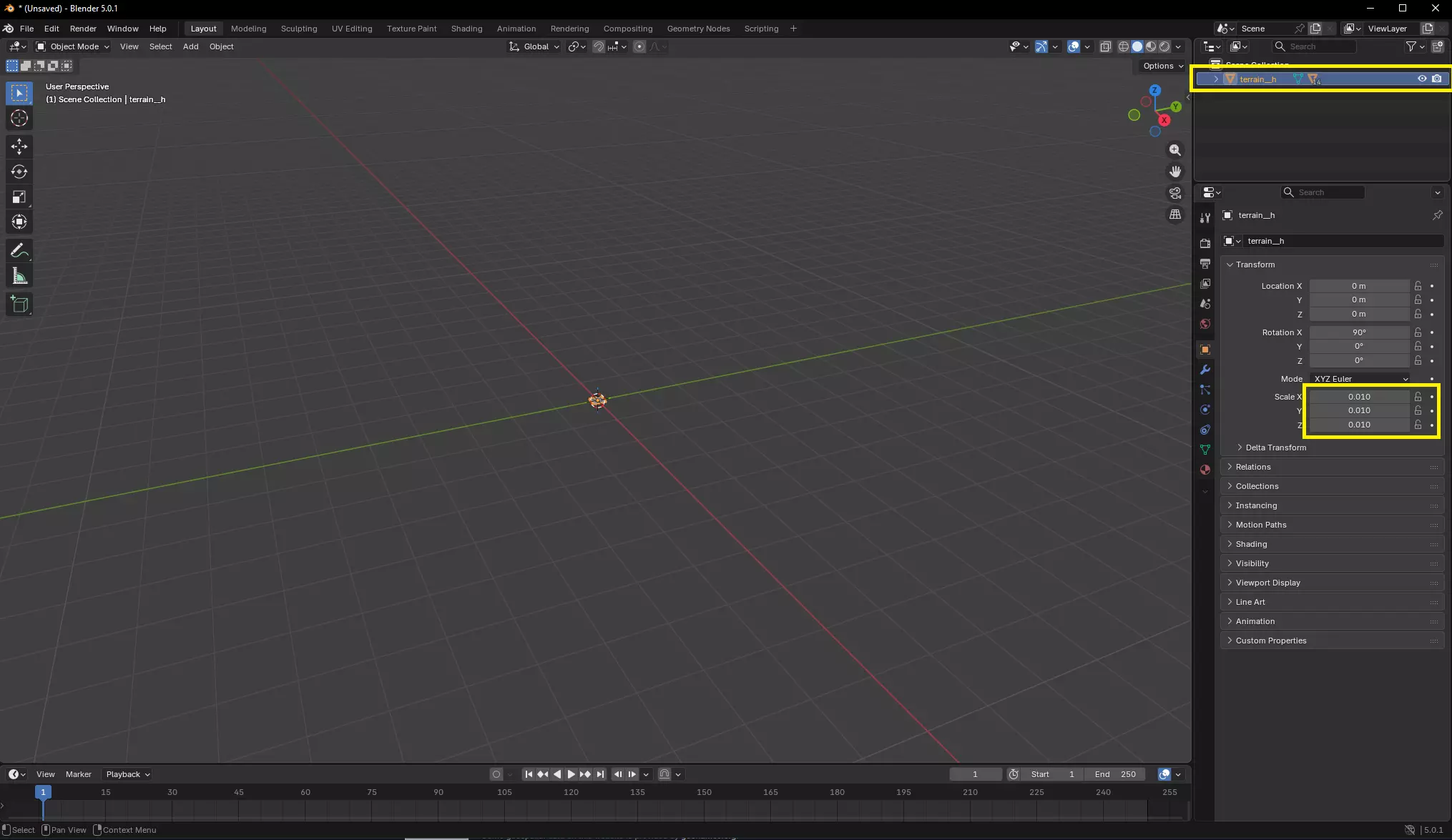Select the Annotate pencil tool
The width and height of the screenshot is (1452, 840).
tap(19, 251)
